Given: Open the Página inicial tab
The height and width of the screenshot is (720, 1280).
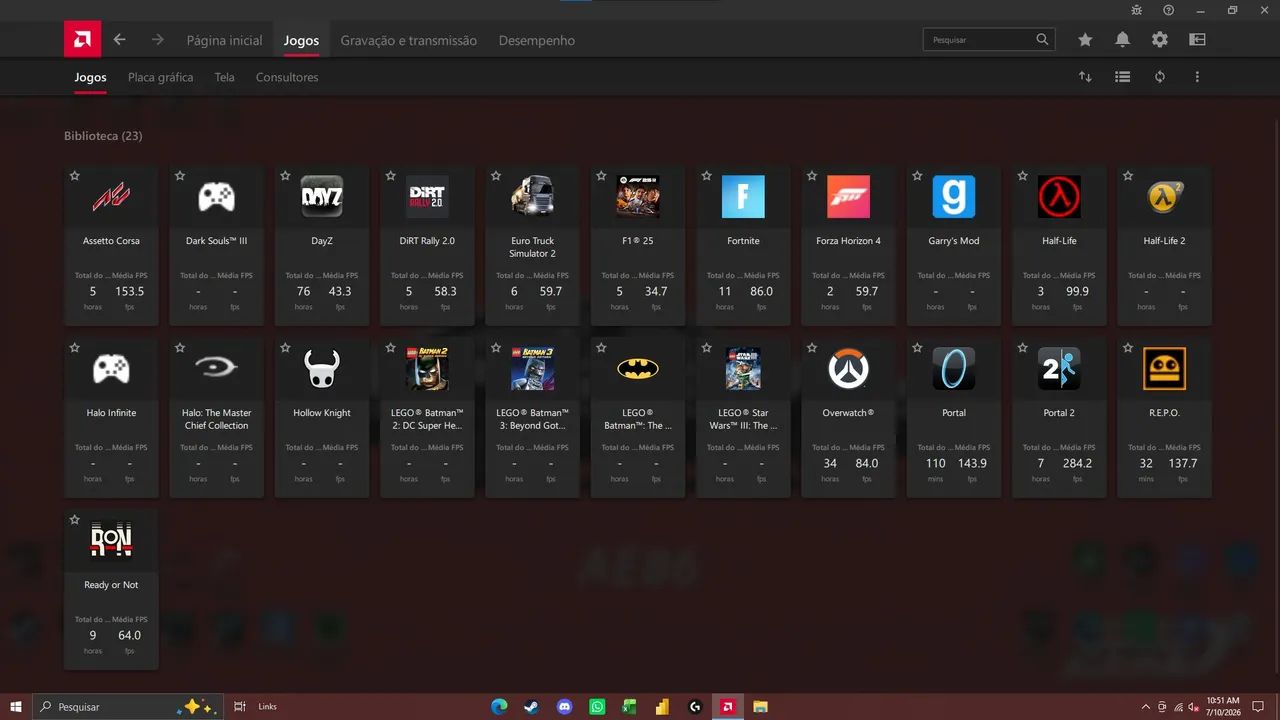Looking at the screenshot, I should tap(224, 41).
